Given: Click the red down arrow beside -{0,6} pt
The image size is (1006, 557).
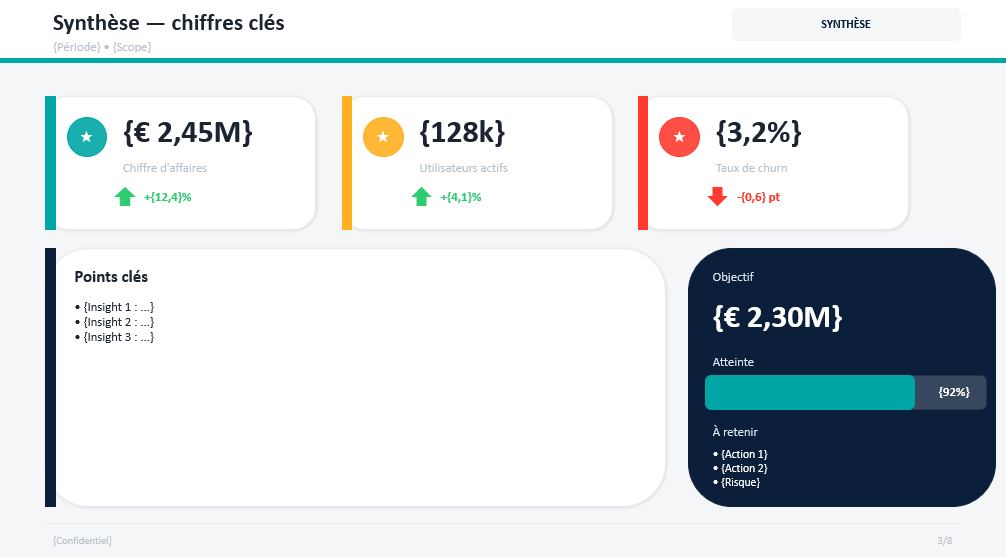Looking at the screenshot, I should coord(718,197).
